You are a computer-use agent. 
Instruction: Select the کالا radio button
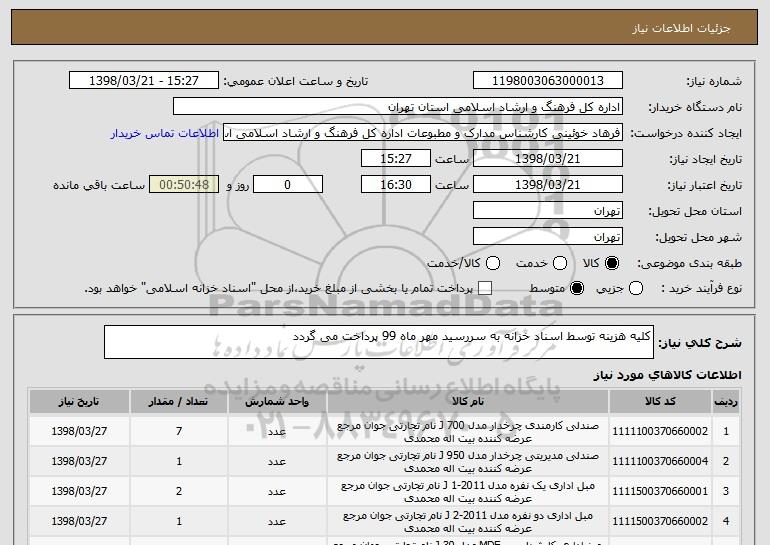tap(612, 264)
